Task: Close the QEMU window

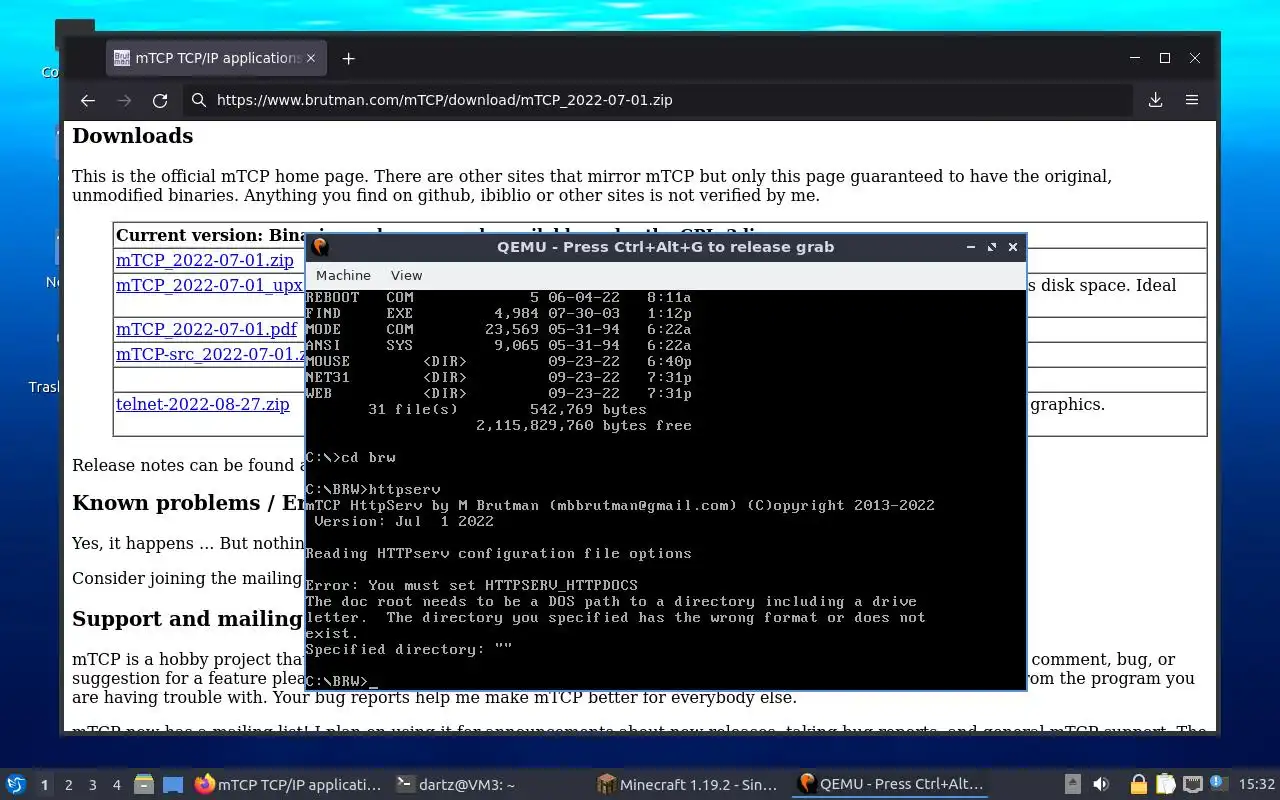Action: (1013, 247)
